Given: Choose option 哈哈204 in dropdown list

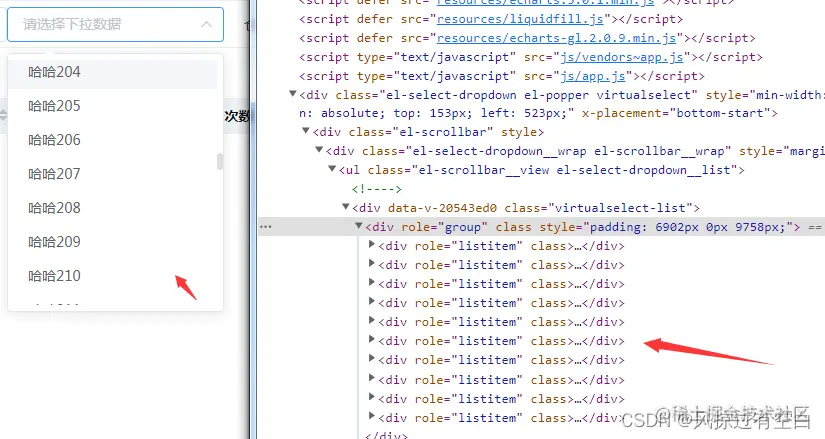Looking at the screenshot, I should (x=113, y=72).
